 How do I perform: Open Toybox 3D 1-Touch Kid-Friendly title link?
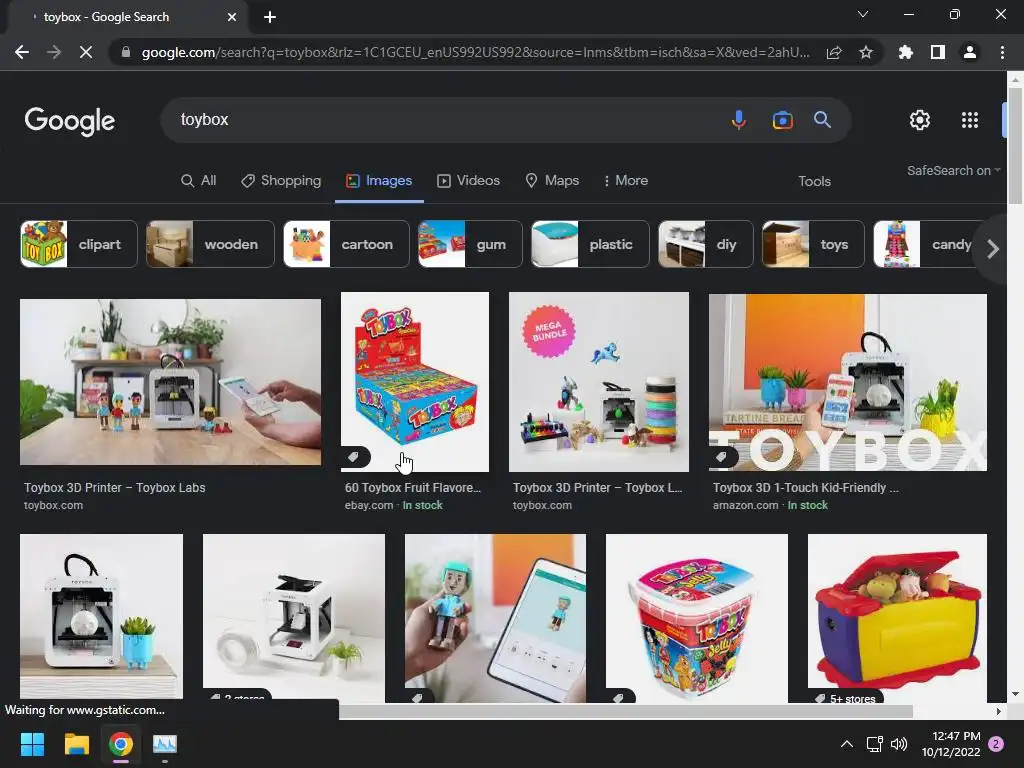coord(806,488)
